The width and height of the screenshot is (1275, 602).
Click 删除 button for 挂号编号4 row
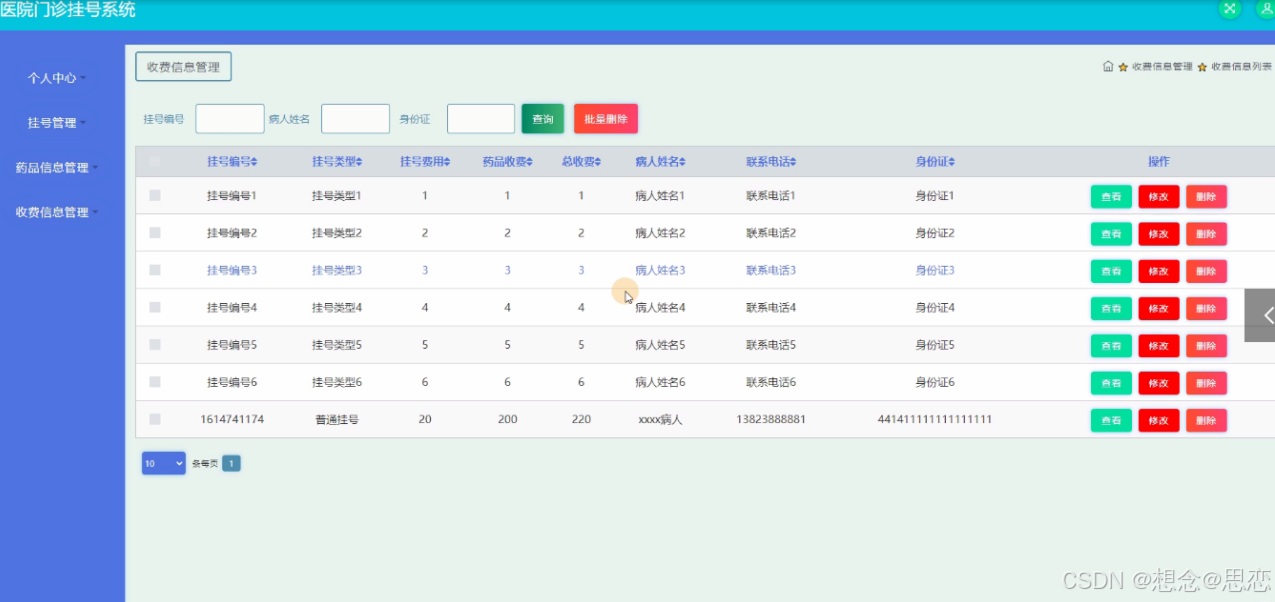1206,308
